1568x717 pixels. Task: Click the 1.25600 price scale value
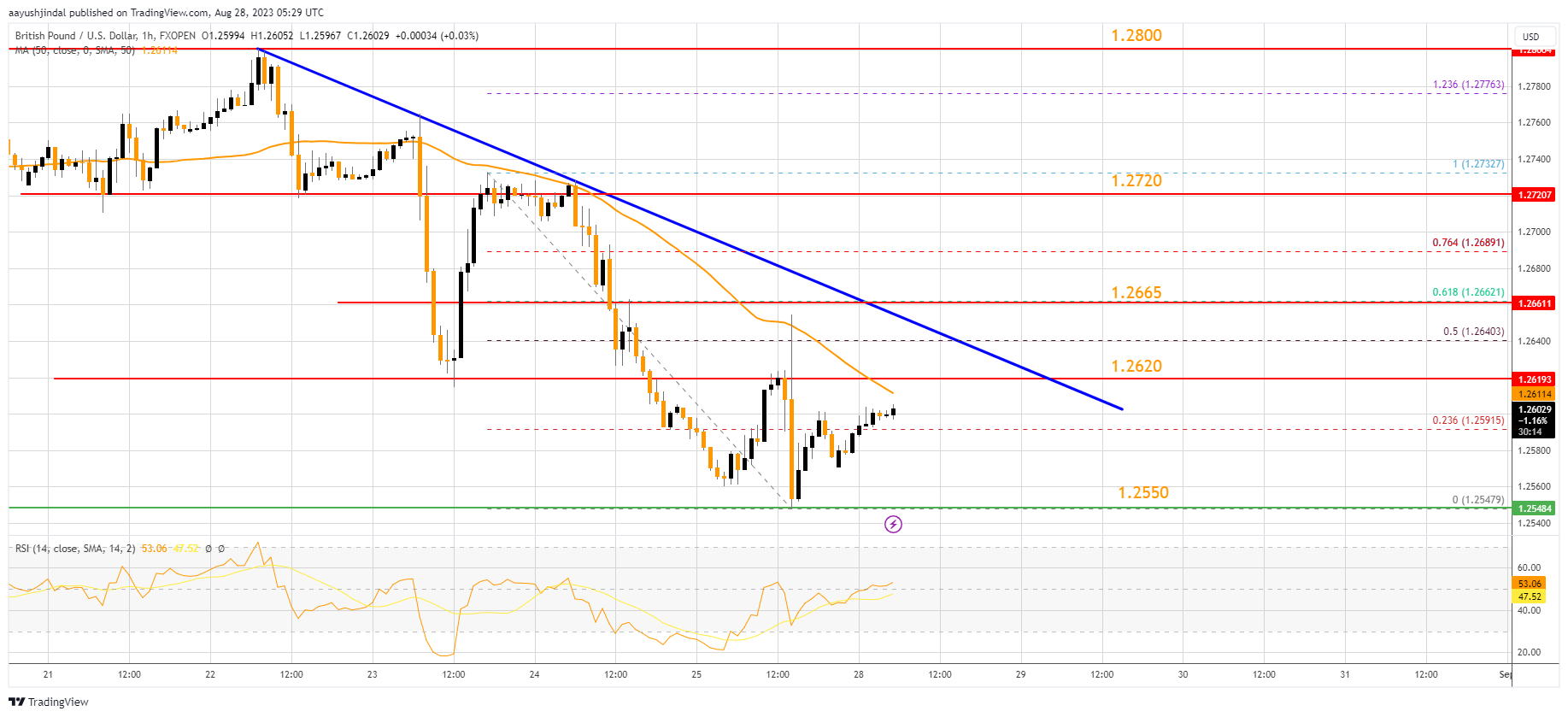(1534, 486)
